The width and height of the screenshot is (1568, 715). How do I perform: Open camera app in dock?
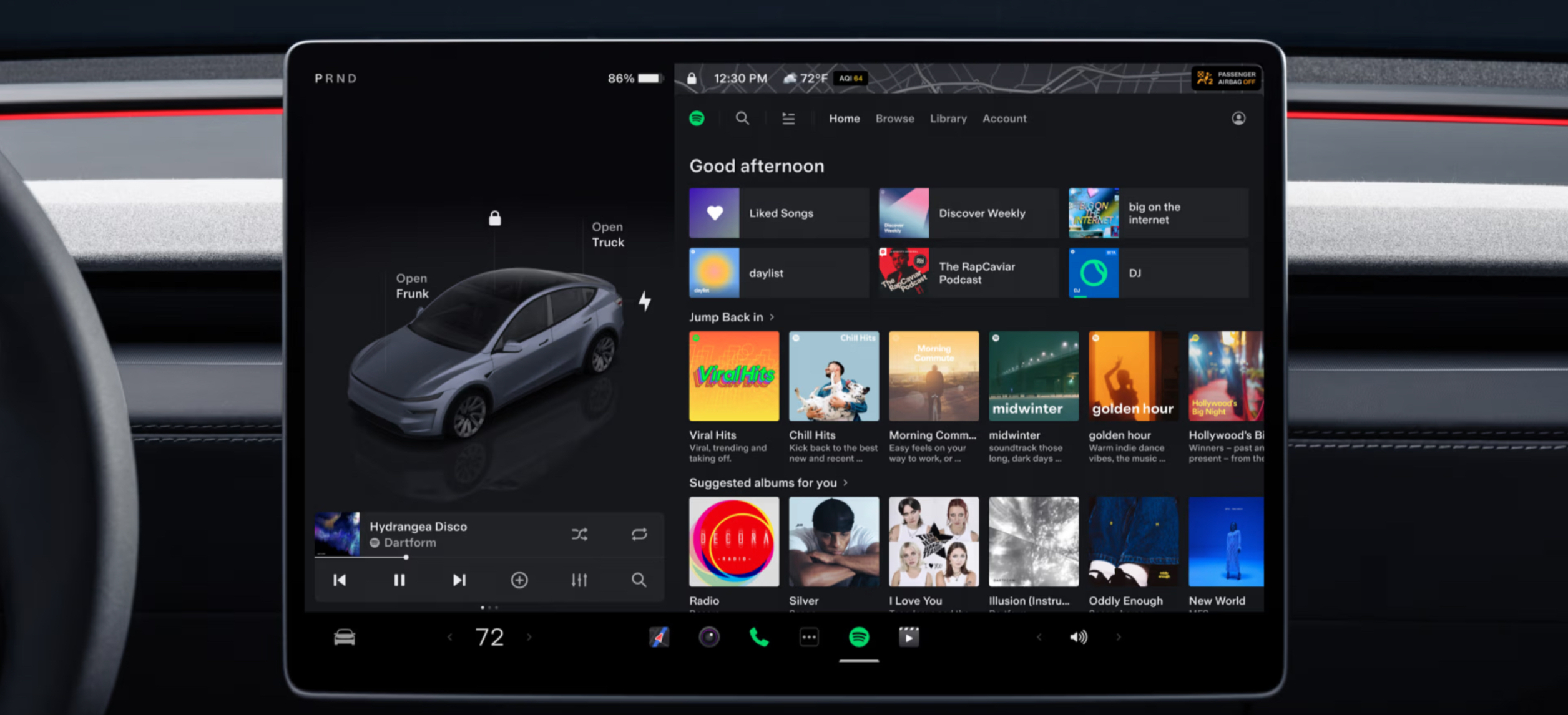709,637
